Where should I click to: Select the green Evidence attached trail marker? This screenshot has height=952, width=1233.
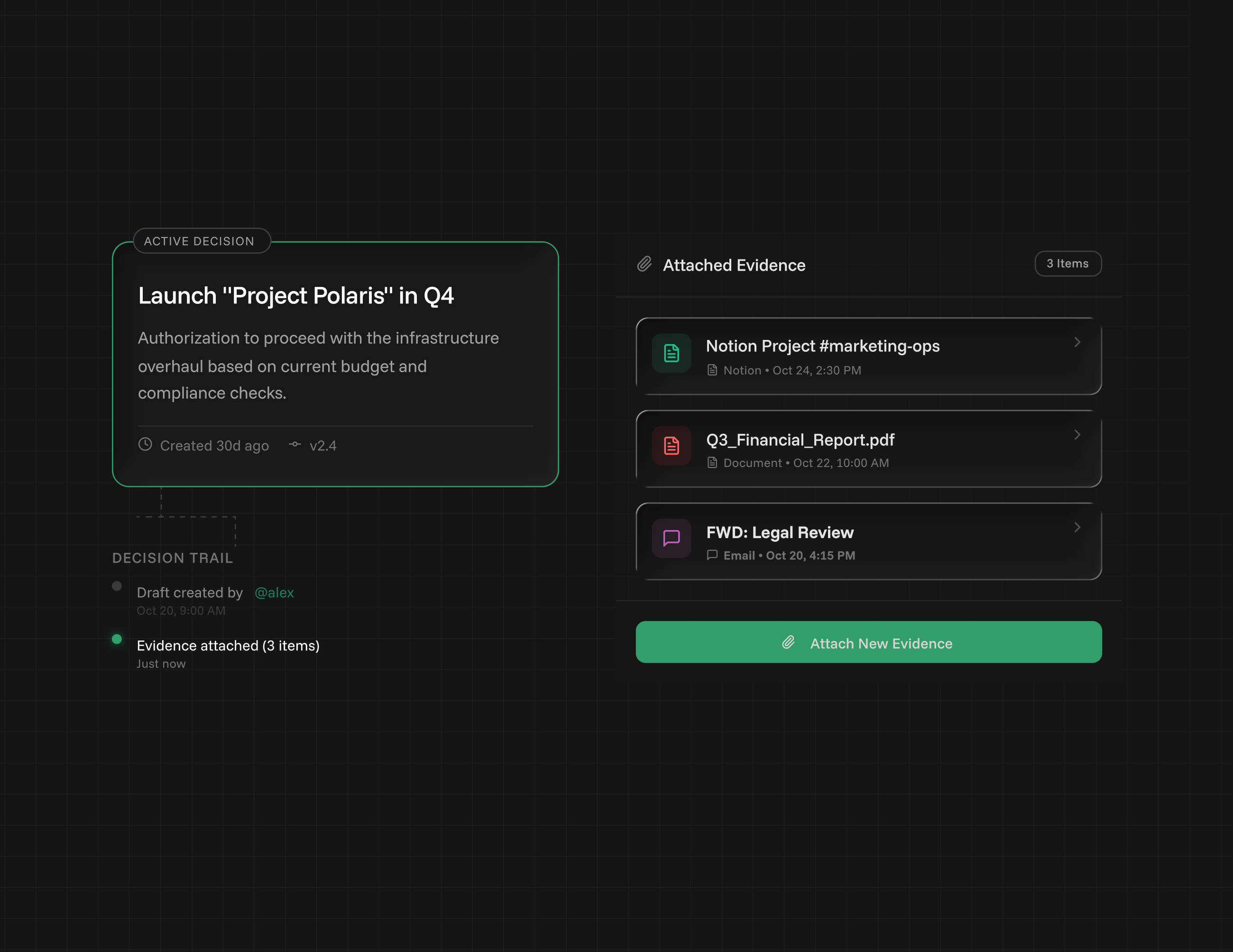pyautogui.click(x=117, y=639)
